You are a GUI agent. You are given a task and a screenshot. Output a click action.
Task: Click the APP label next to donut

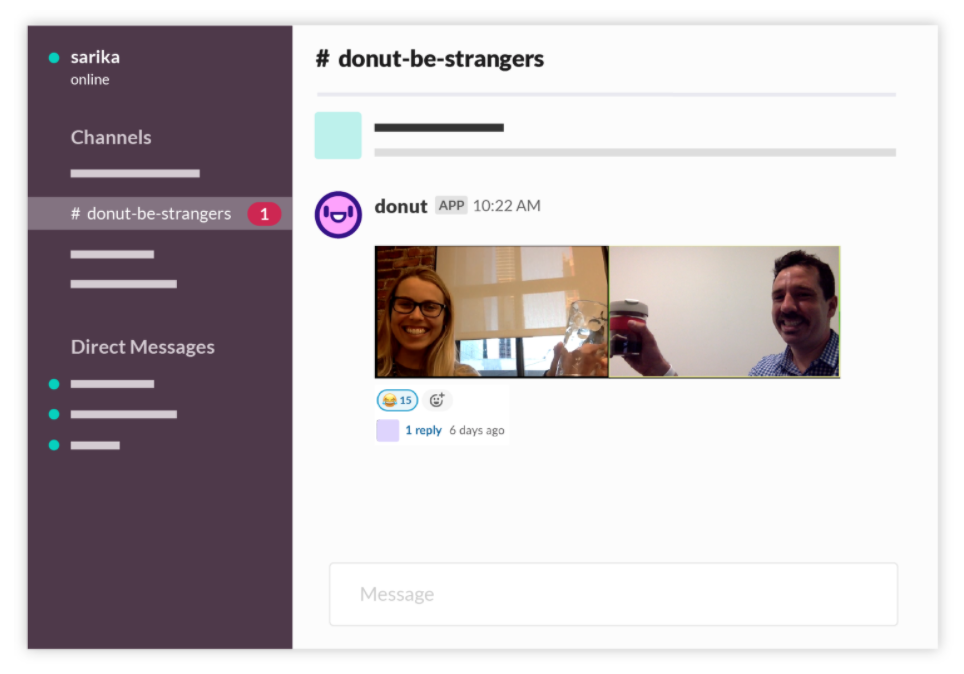451,205
